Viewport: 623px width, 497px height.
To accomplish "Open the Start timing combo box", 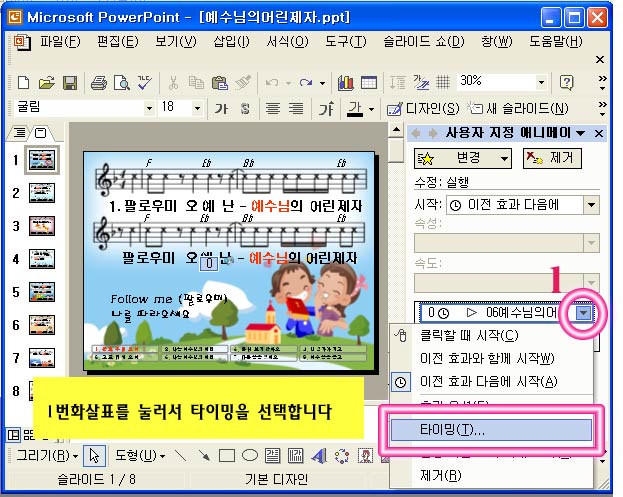I will pyautogui.click(x=523, y=205).
